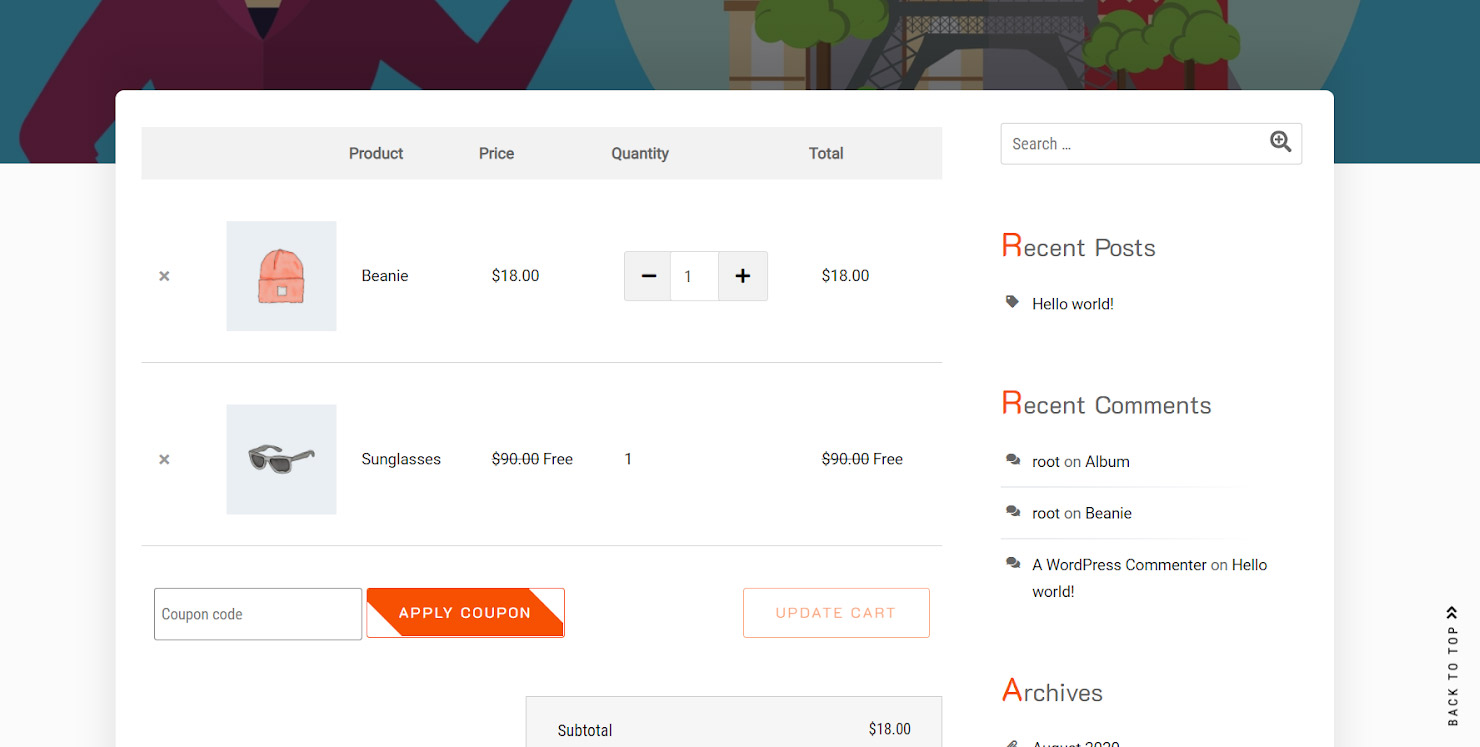Visit A WordPress Commenter link
This screenshot has height=747, width=1480.
1119,565
